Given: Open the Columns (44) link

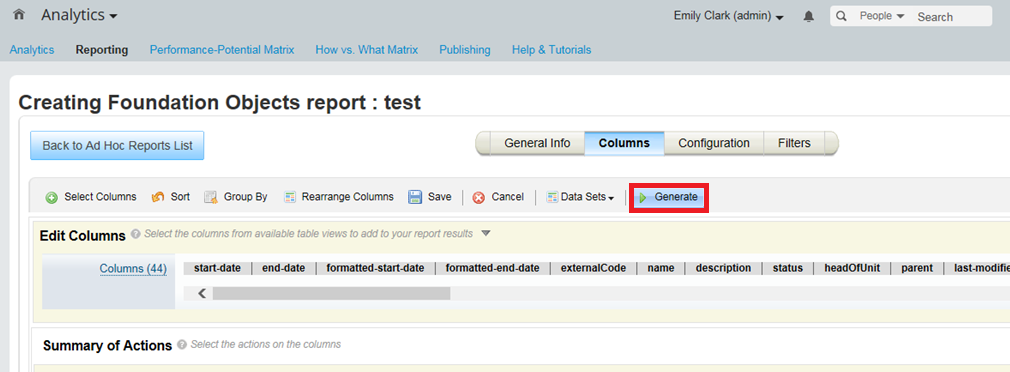Looking at the screenshot, I should [x=133, y=268].
